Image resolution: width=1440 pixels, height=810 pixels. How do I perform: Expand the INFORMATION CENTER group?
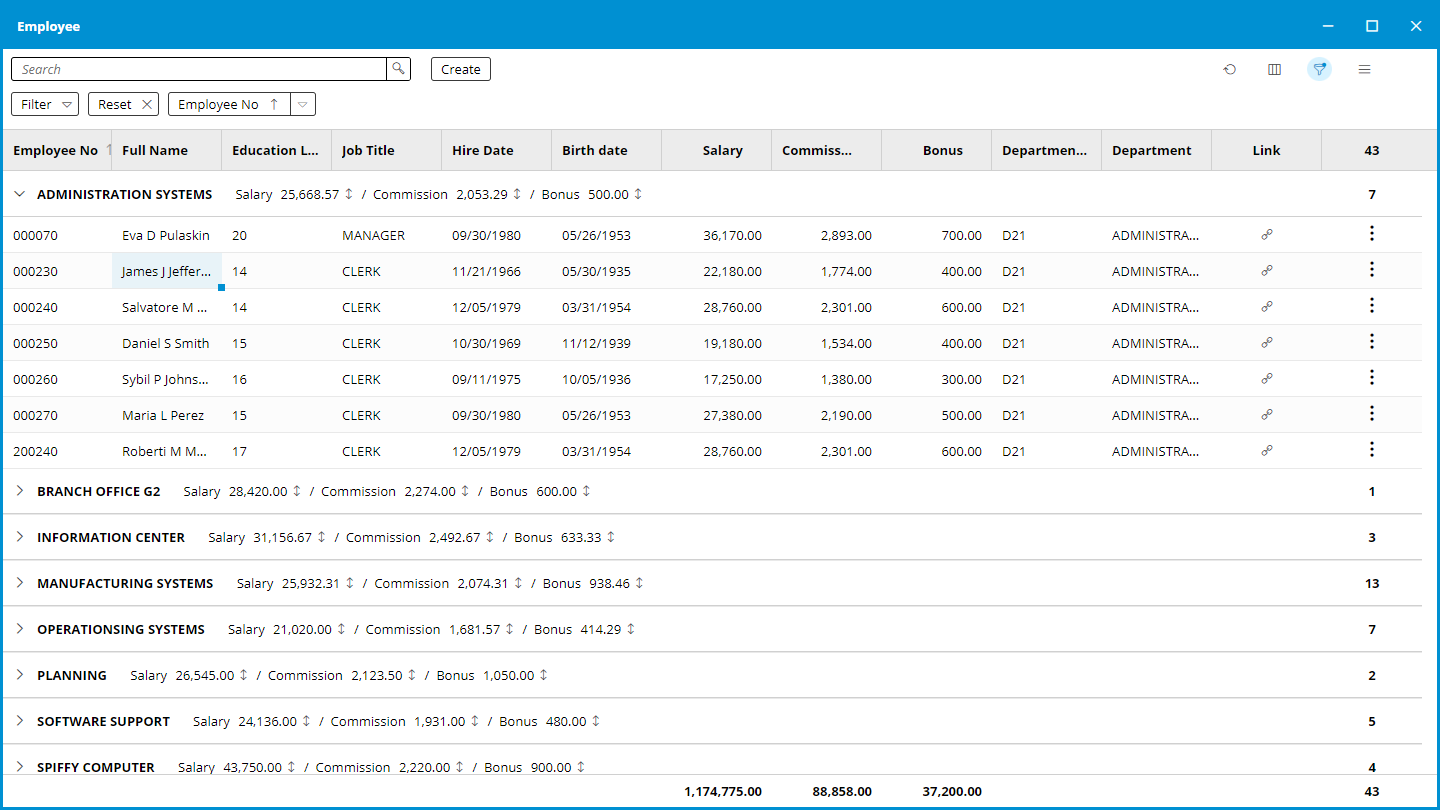point(19,537)
